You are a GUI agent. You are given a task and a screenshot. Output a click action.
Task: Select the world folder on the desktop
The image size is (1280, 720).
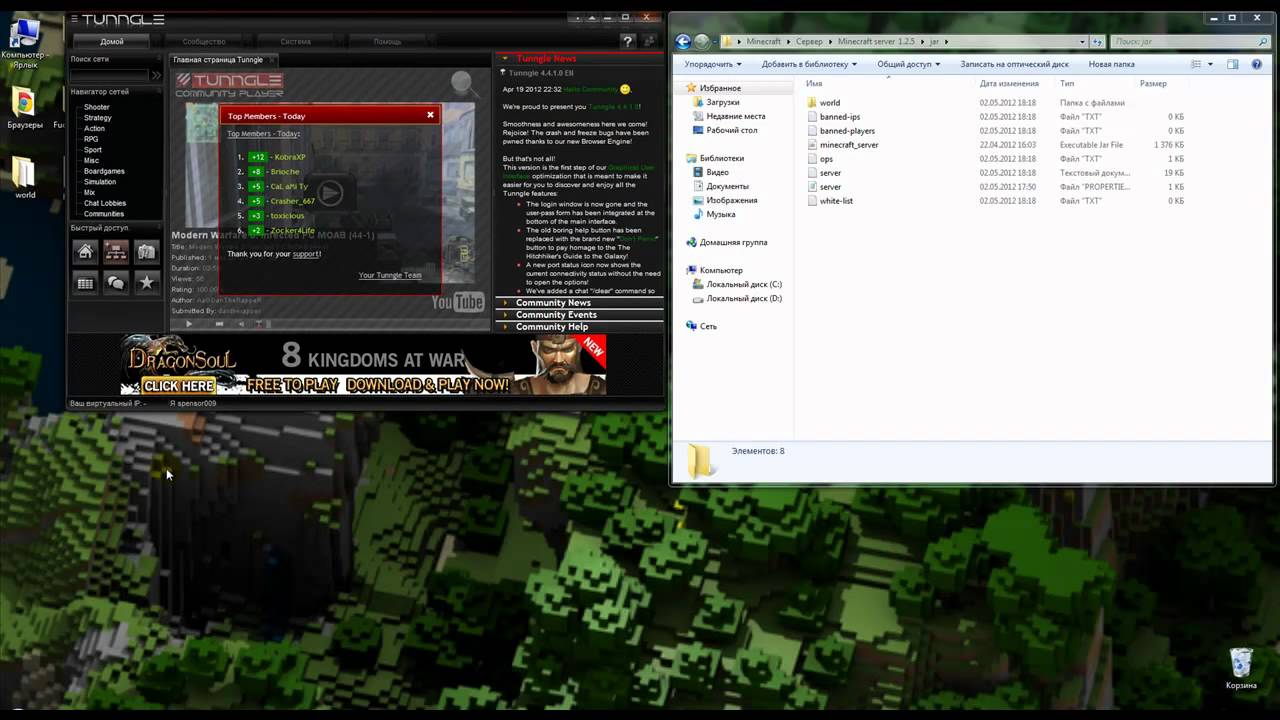(x=25, y=178)
